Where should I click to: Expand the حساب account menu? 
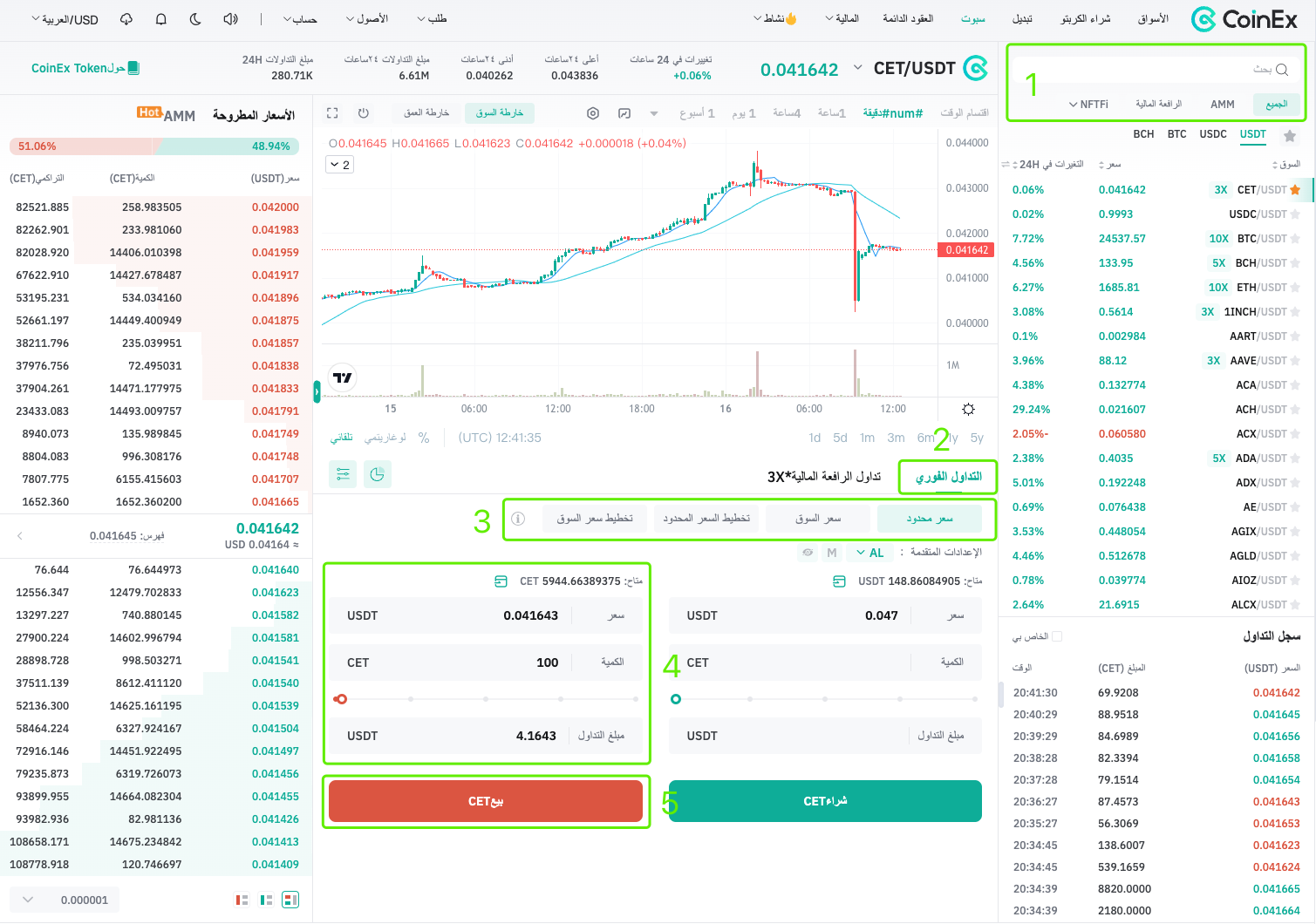coord(300,19)
